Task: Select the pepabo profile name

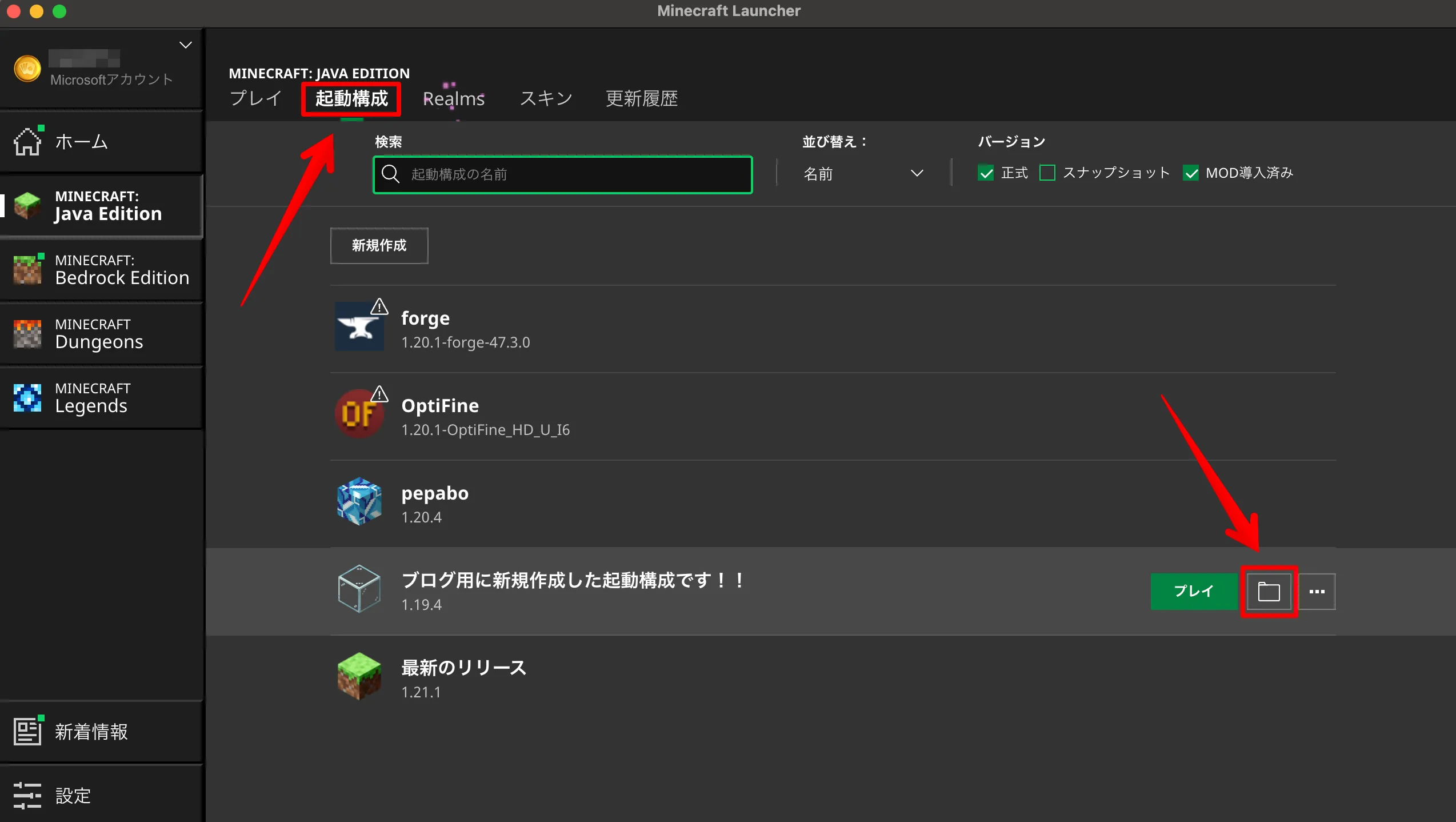Action: click(435, 494)
